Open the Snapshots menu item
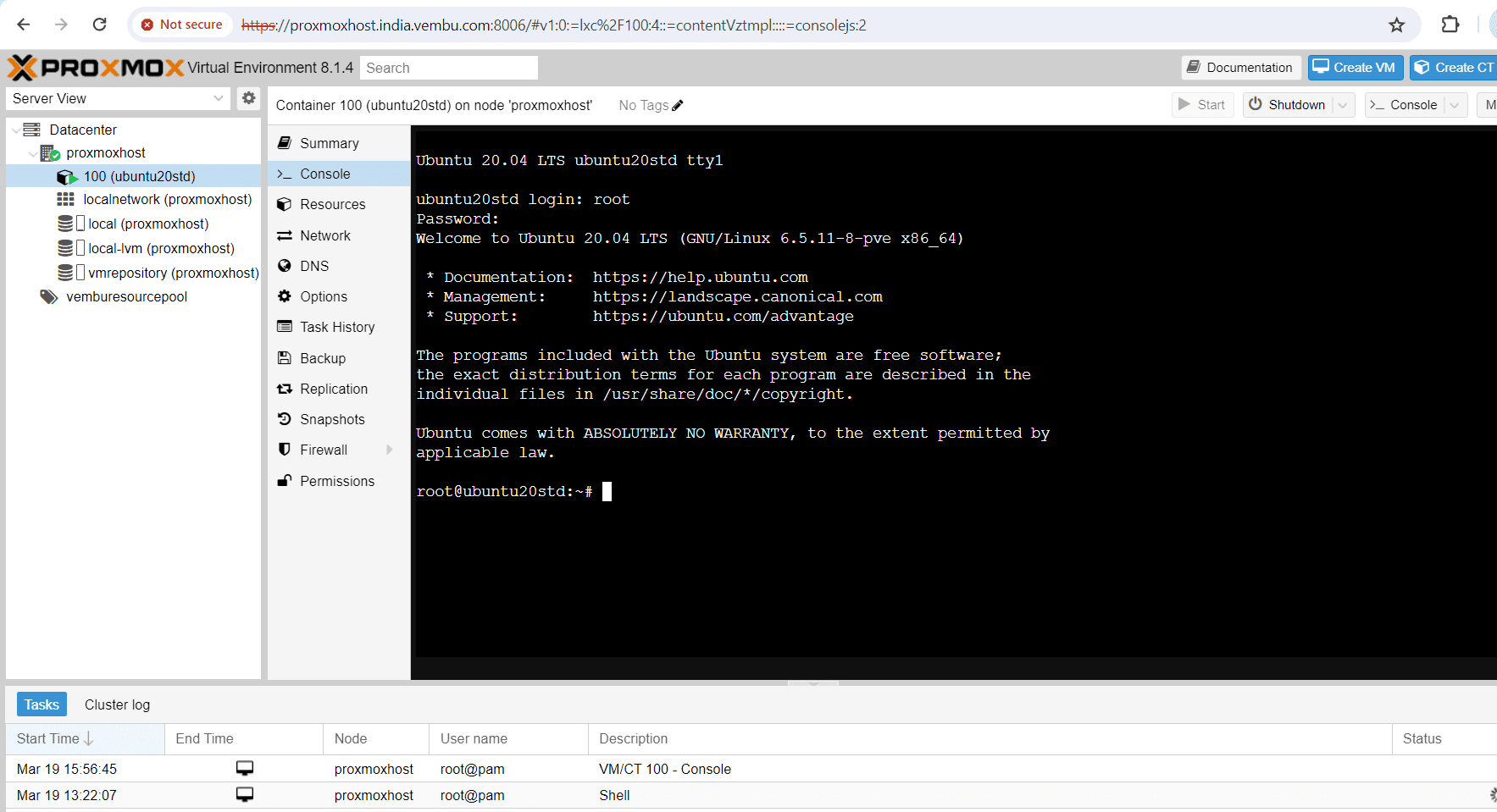Image resolution: width=1497 pixels, height=812 pixels. 339,419
